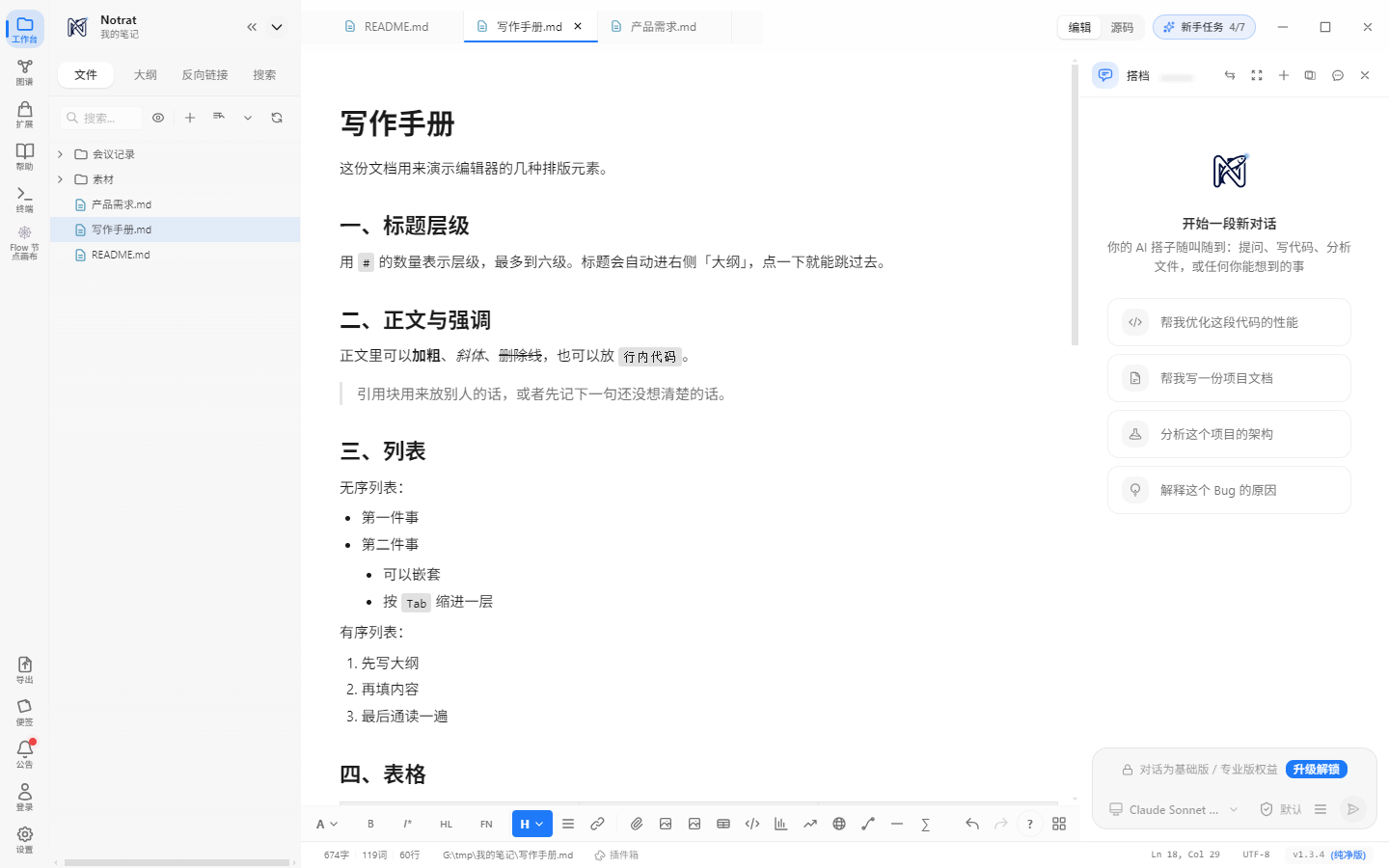
Task: Switch to the 大纲 outline tab
Action: click(146, 74)
